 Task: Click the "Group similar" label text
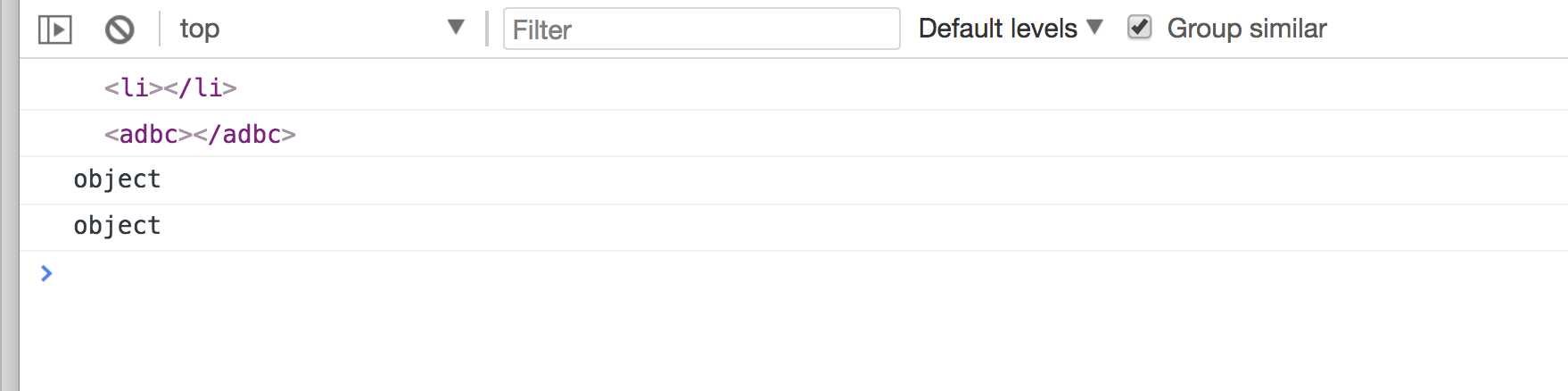[x=1246, y=29]
